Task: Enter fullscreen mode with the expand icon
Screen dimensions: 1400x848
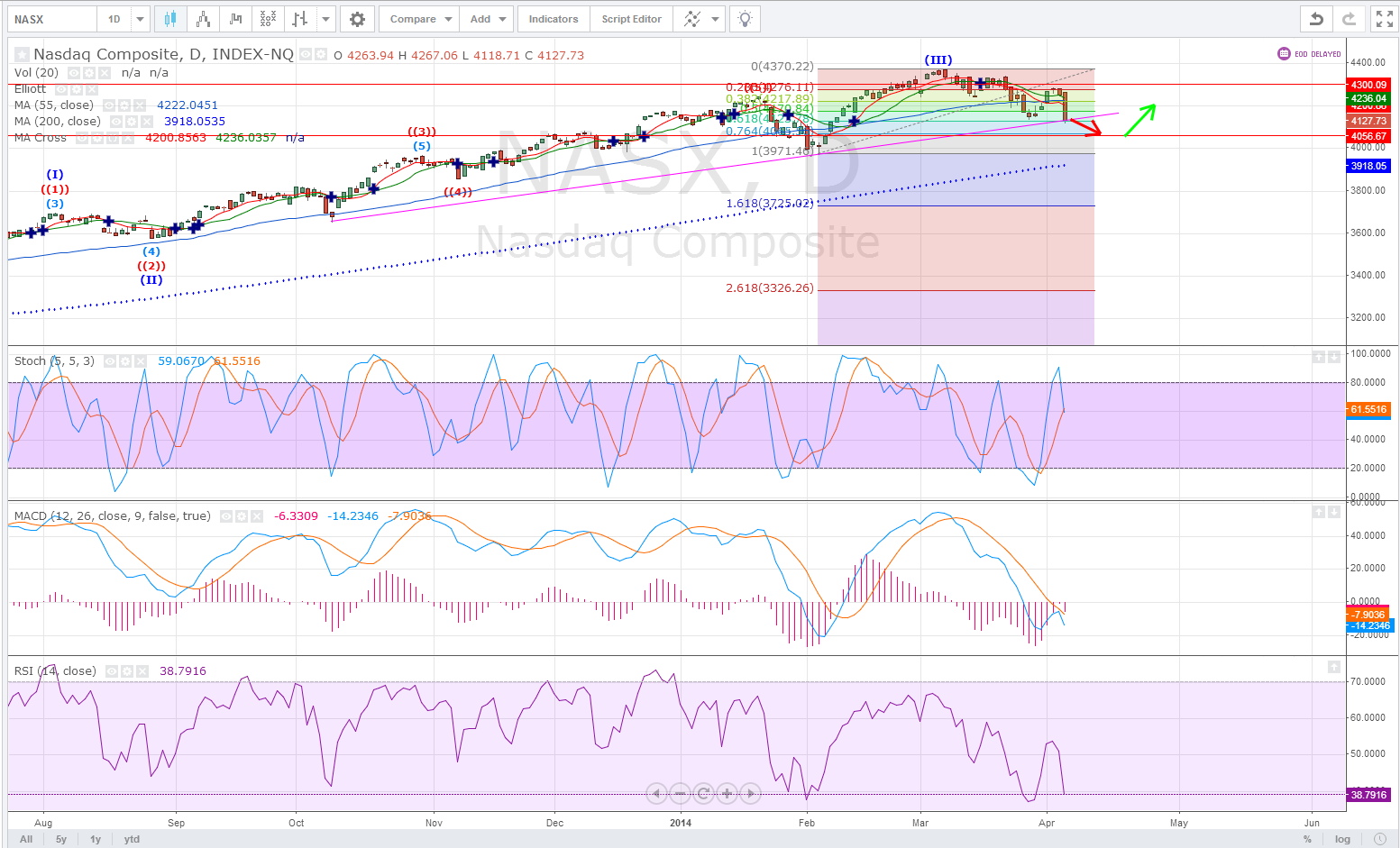Action: click(1384, 19)
